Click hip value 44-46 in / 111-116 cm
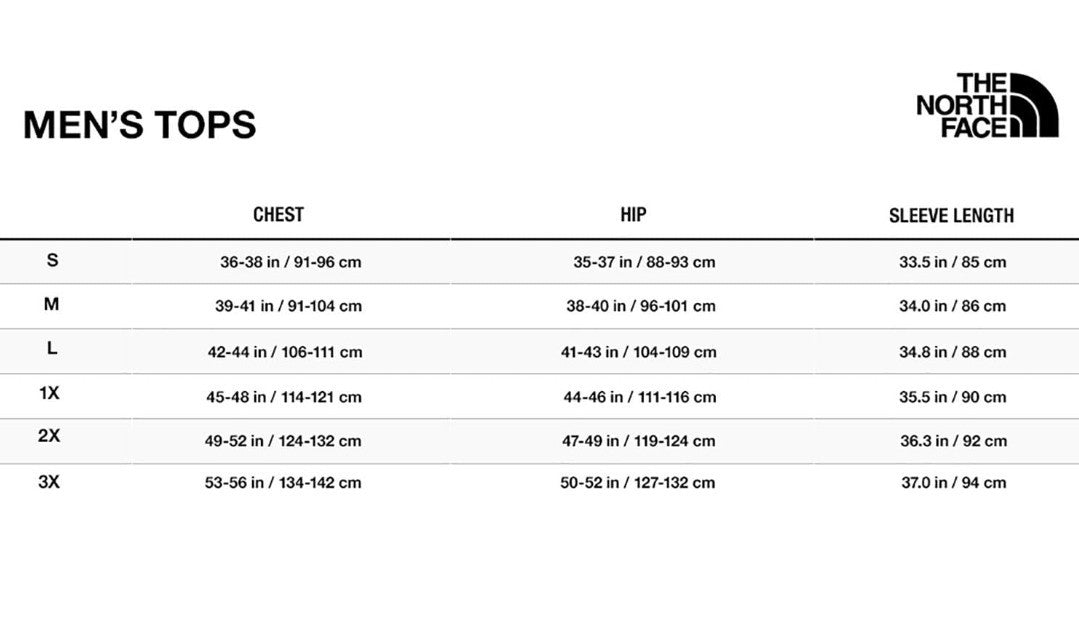 640,397
